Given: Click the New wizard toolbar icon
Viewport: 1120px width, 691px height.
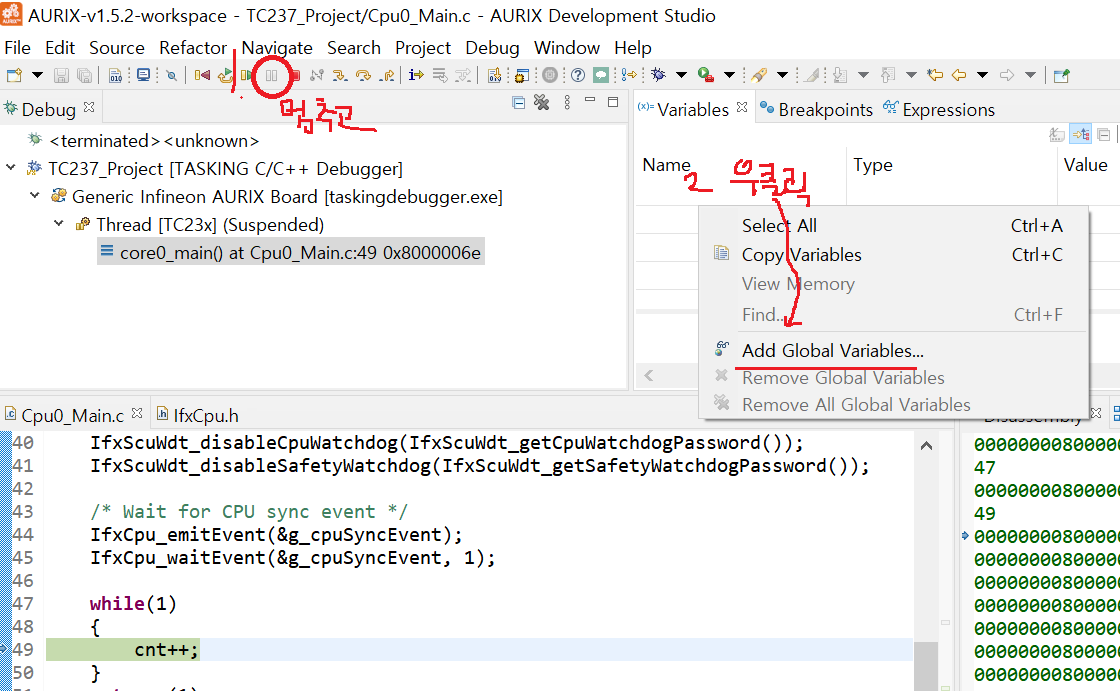Looking at the screenshot, I should (x=14, y=75).
